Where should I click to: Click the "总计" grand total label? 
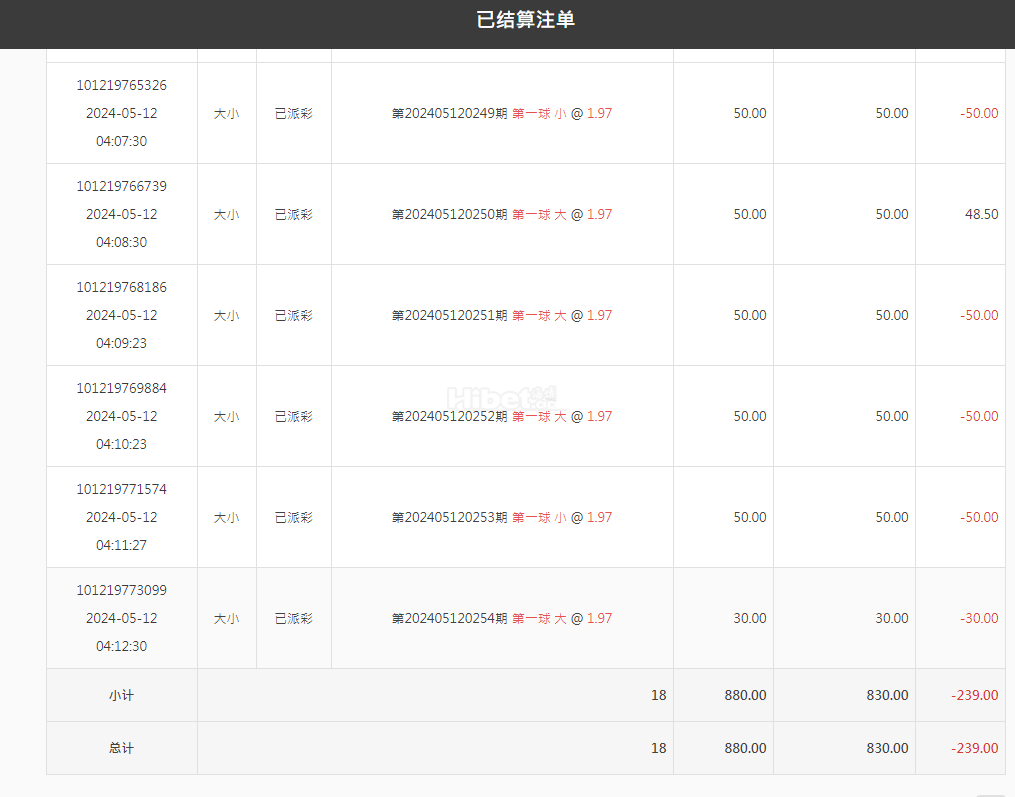(122, 748)
